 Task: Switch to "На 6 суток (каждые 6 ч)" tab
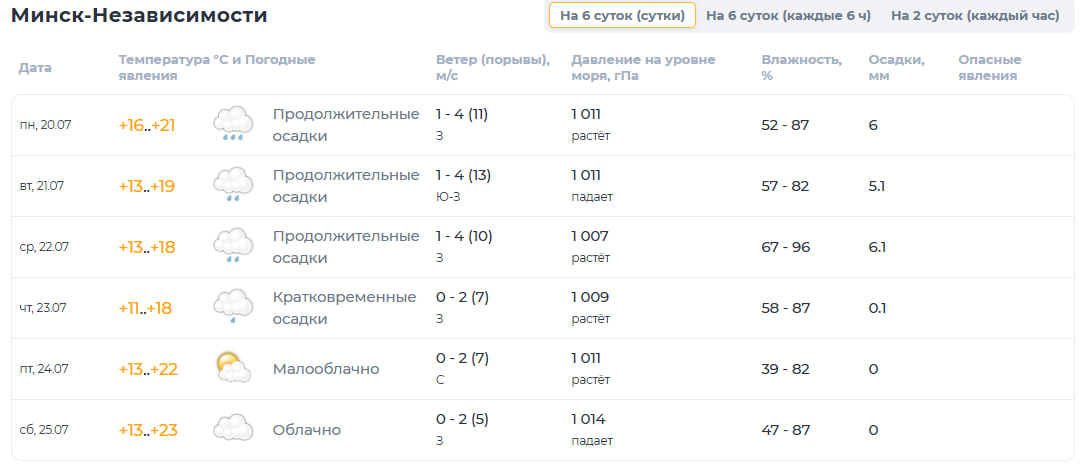pos(788,16)
